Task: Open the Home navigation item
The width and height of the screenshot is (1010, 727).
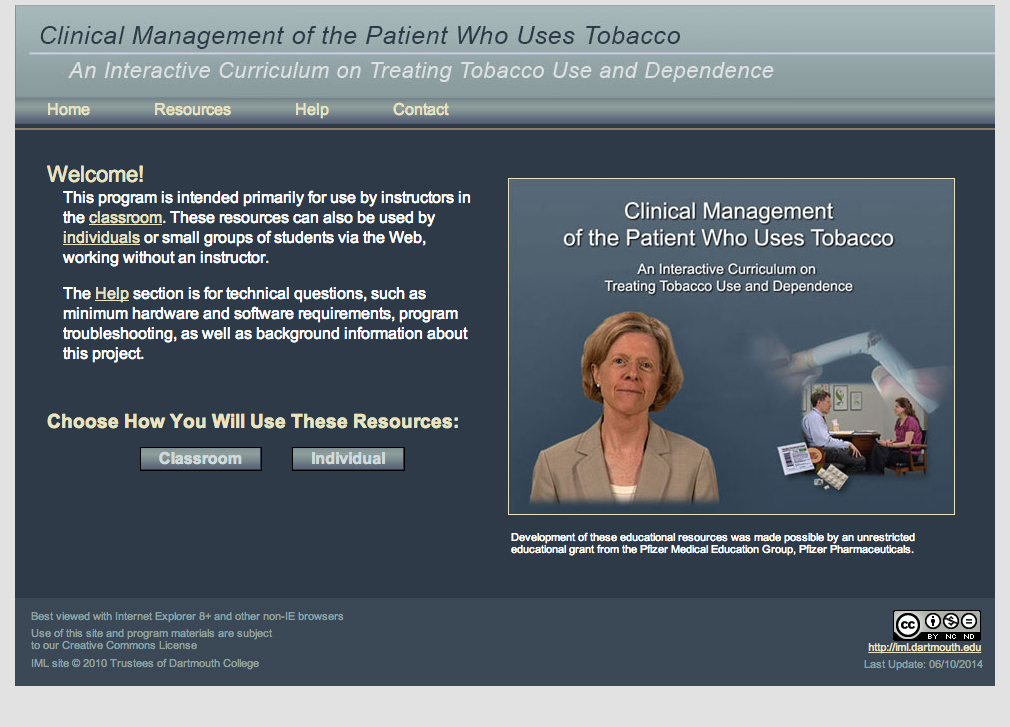Action: [x=68, y=110]
